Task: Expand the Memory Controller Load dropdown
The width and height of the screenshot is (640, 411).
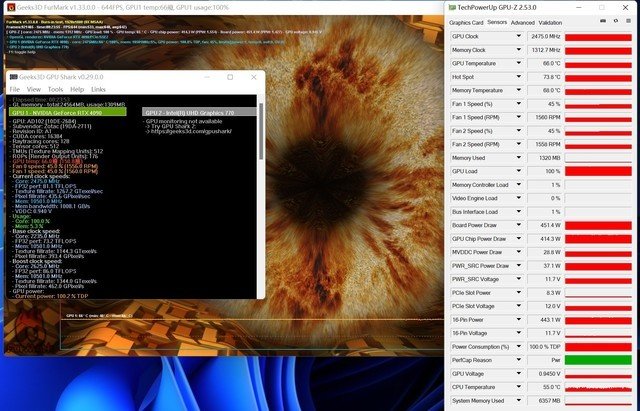Action: [x=518, y=184]
